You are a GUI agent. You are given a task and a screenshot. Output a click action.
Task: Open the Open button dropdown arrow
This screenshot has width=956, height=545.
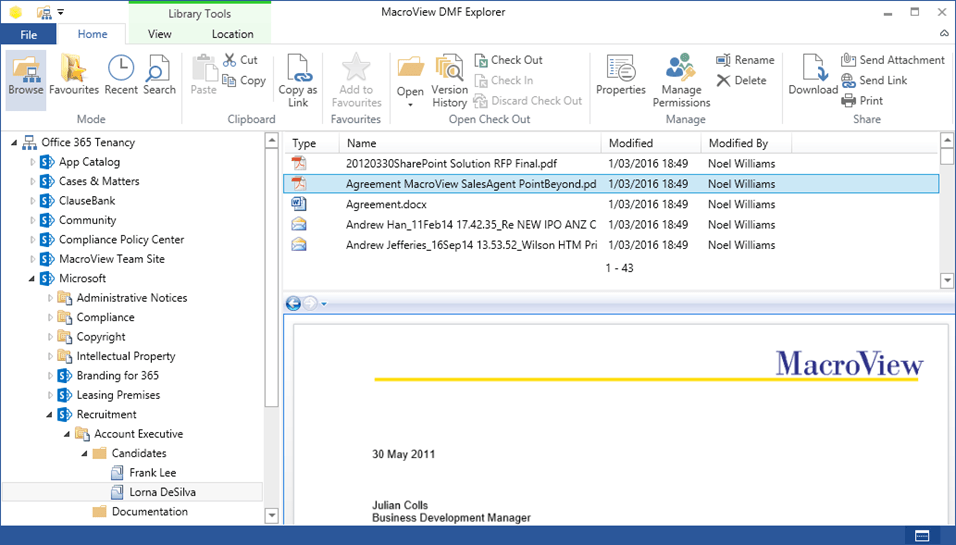(410, 105)
